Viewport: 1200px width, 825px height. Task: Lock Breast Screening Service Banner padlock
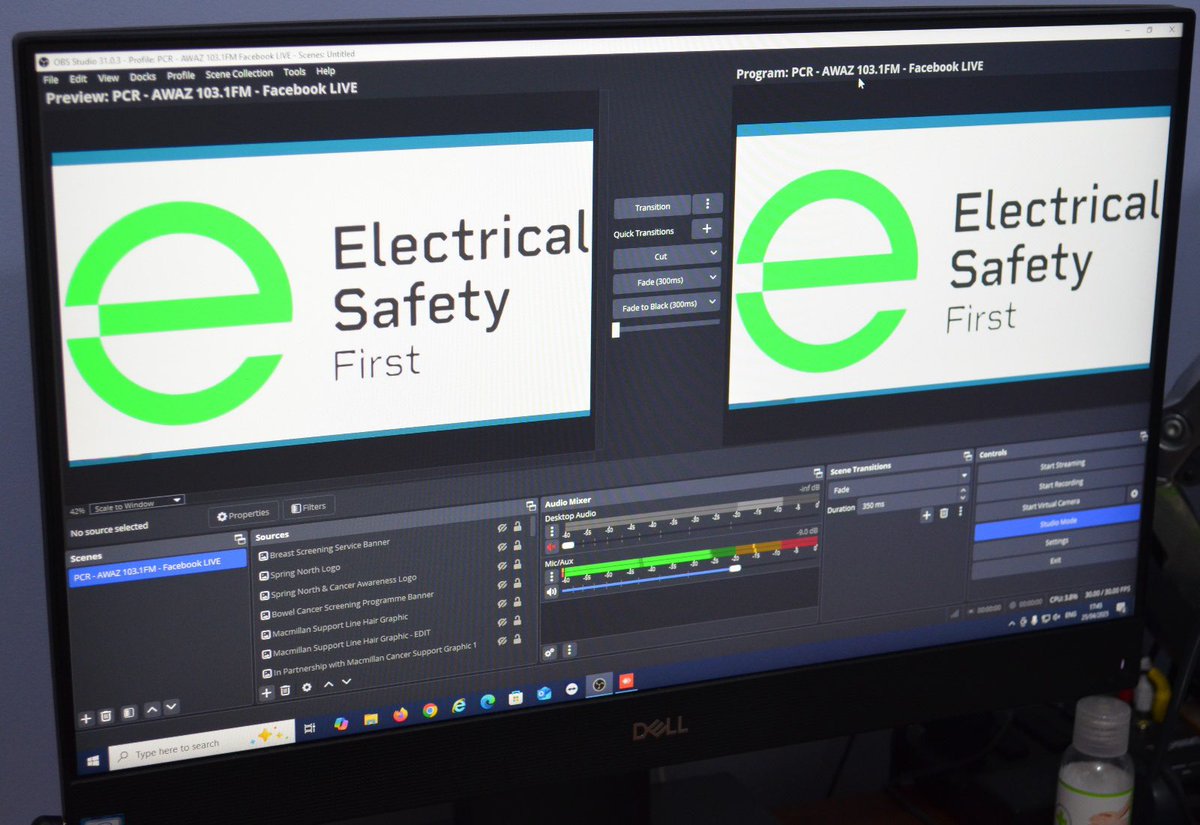click(x=518, y=525)
